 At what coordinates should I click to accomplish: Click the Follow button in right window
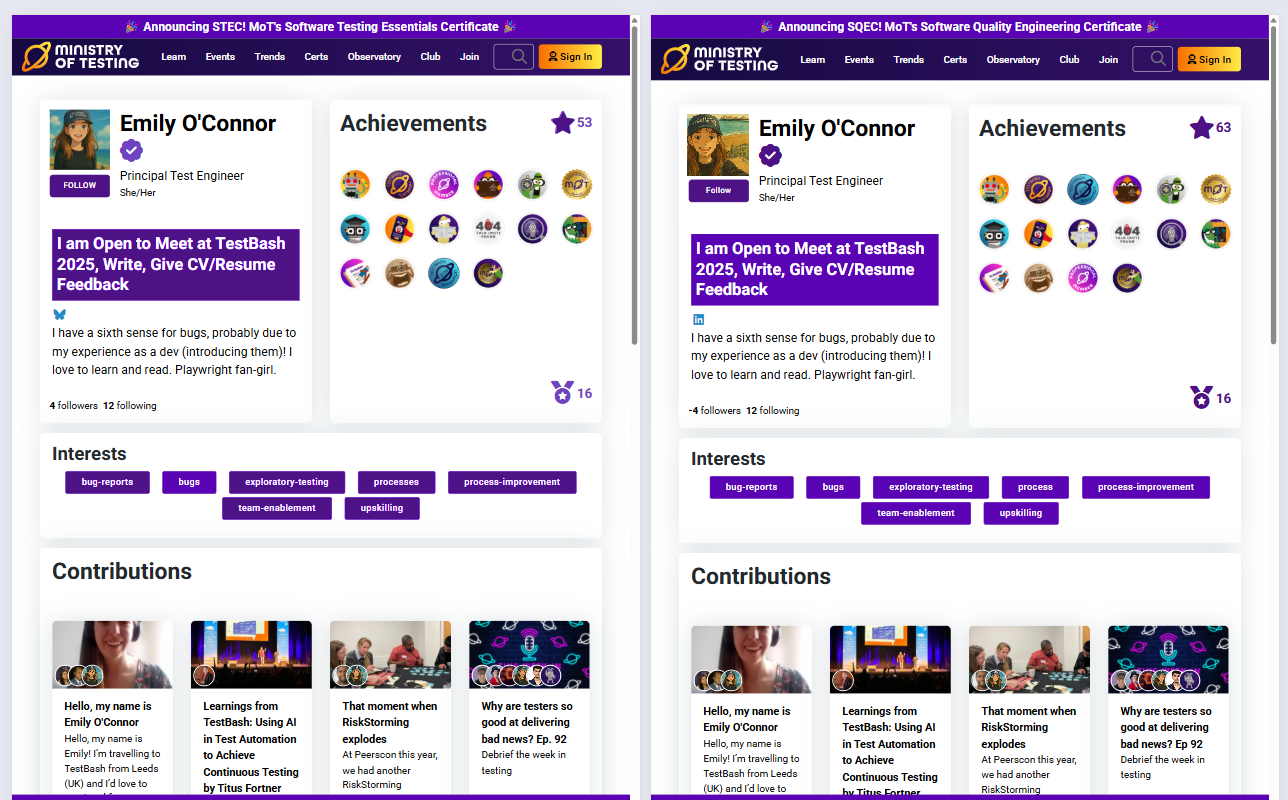pos(718,191)
